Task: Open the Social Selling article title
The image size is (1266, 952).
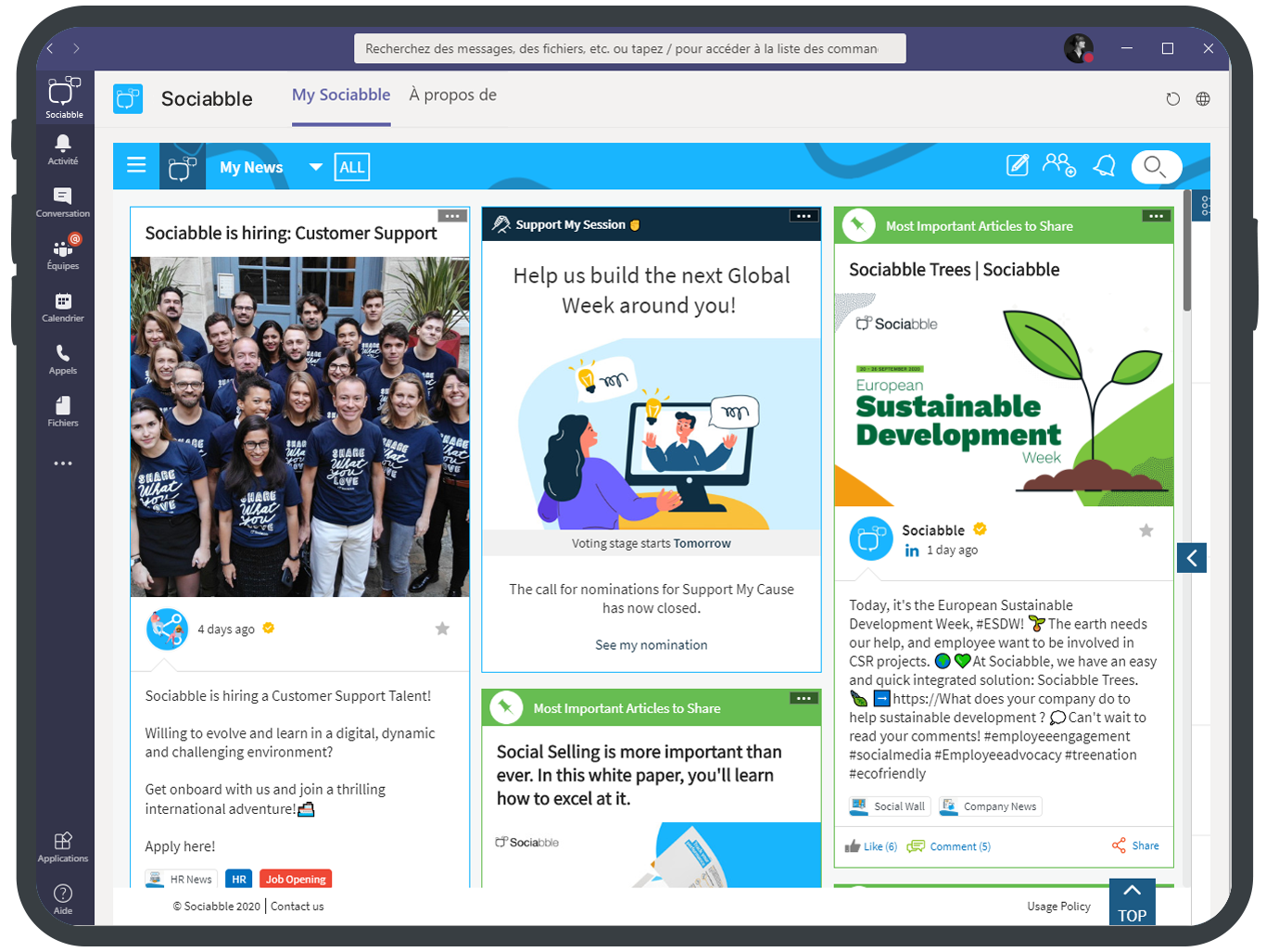Action: (x=639, y=775)
